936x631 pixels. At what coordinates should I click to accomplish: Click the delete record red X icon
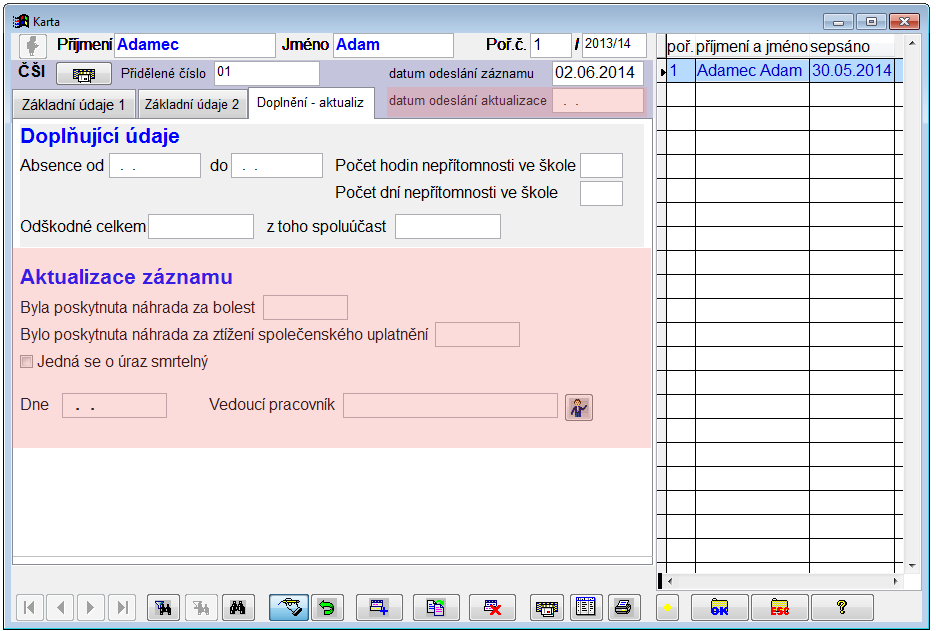(x=491, y=607)
